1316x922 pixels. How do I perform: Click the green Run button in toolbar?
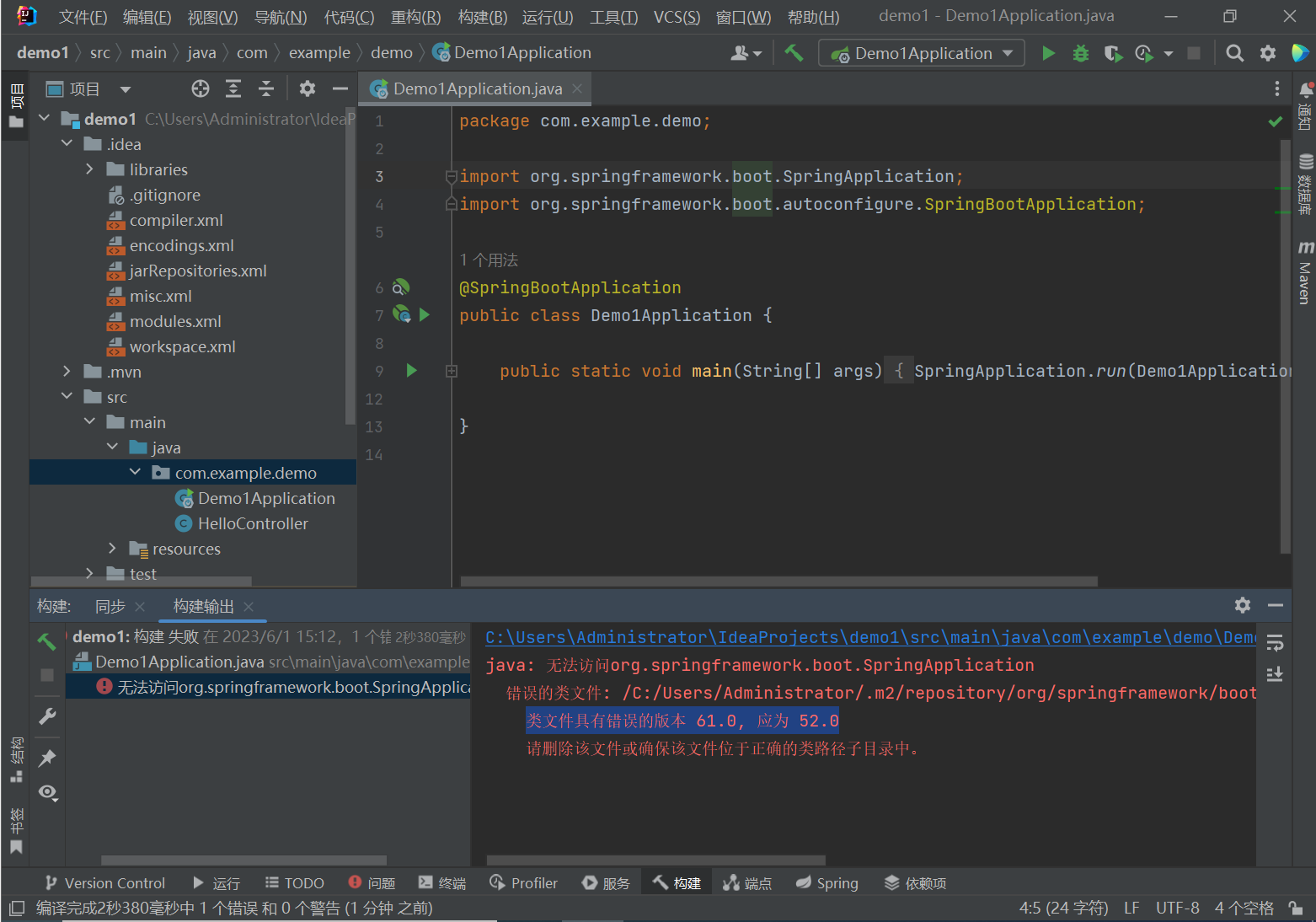coord(1048,53)
